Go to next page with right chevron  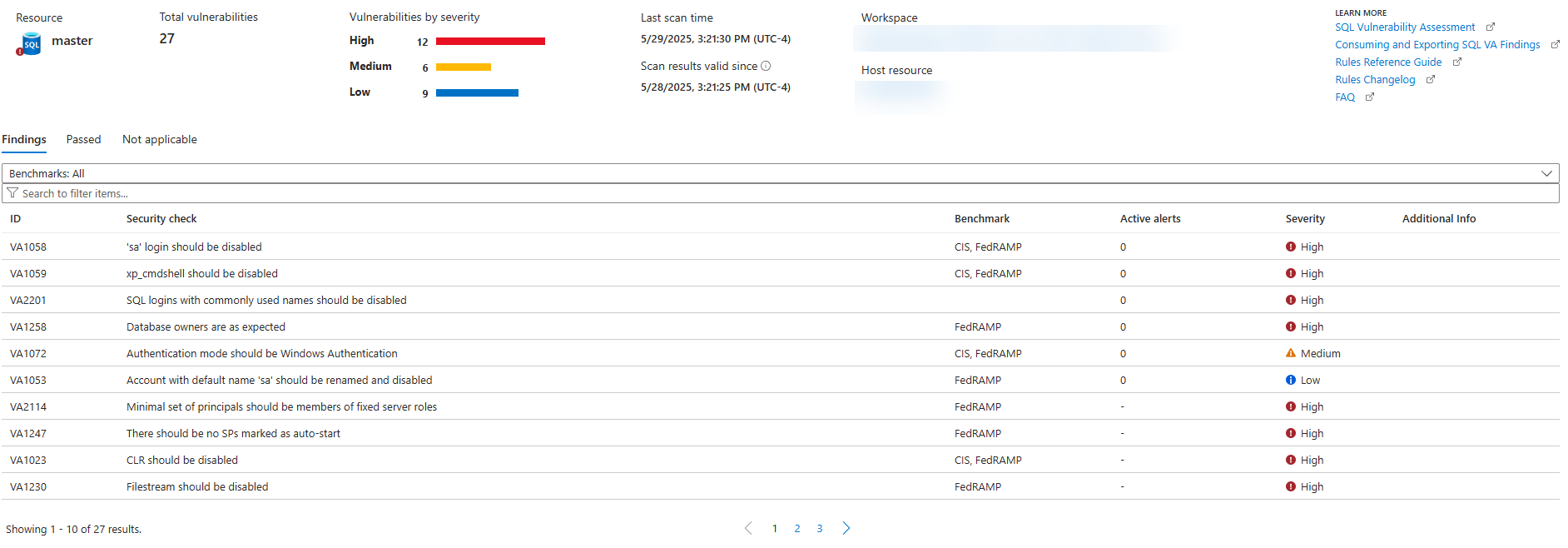846,528
